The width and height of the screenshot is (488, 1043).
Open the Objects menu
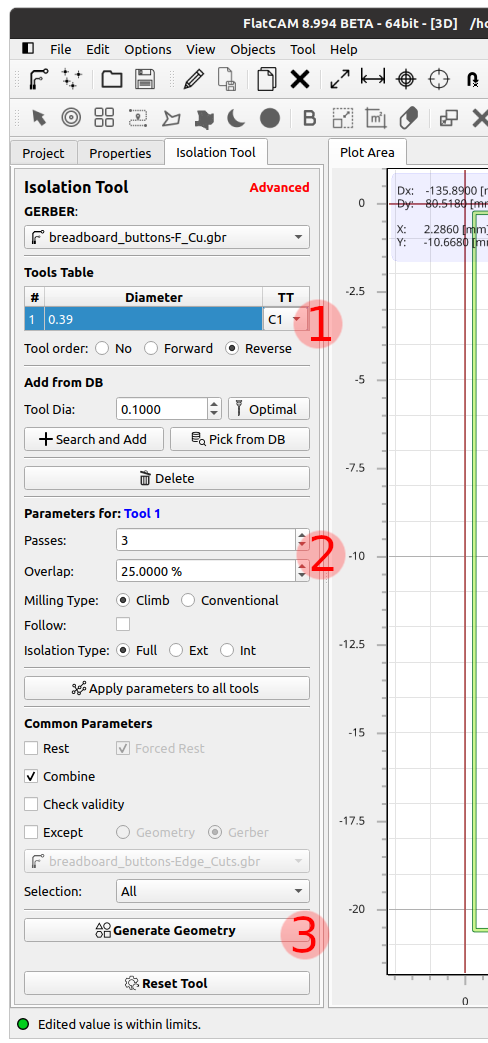[253, 49]
